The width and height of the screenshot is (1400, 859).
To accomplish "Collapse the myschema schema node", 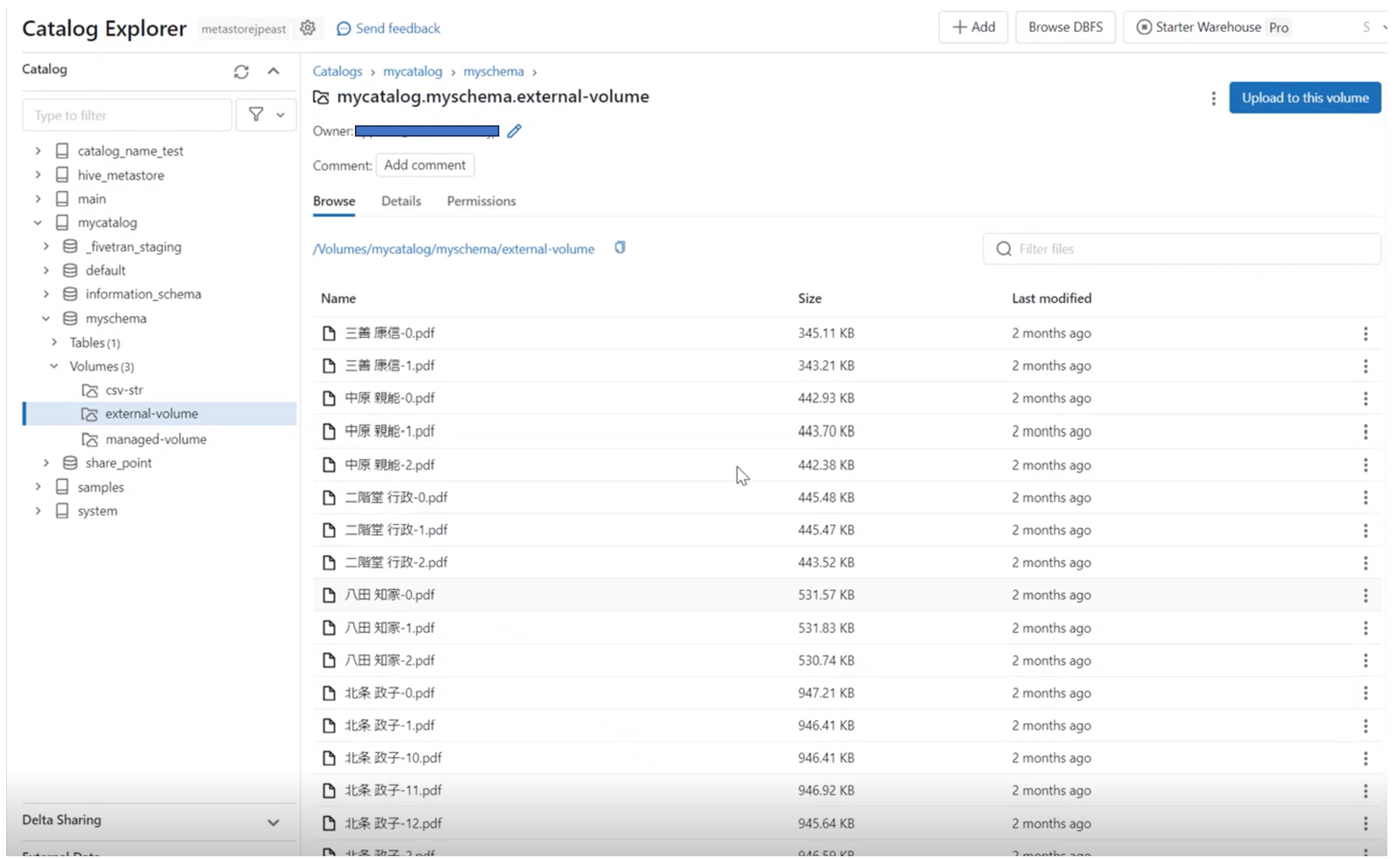I will coord(46,318).
